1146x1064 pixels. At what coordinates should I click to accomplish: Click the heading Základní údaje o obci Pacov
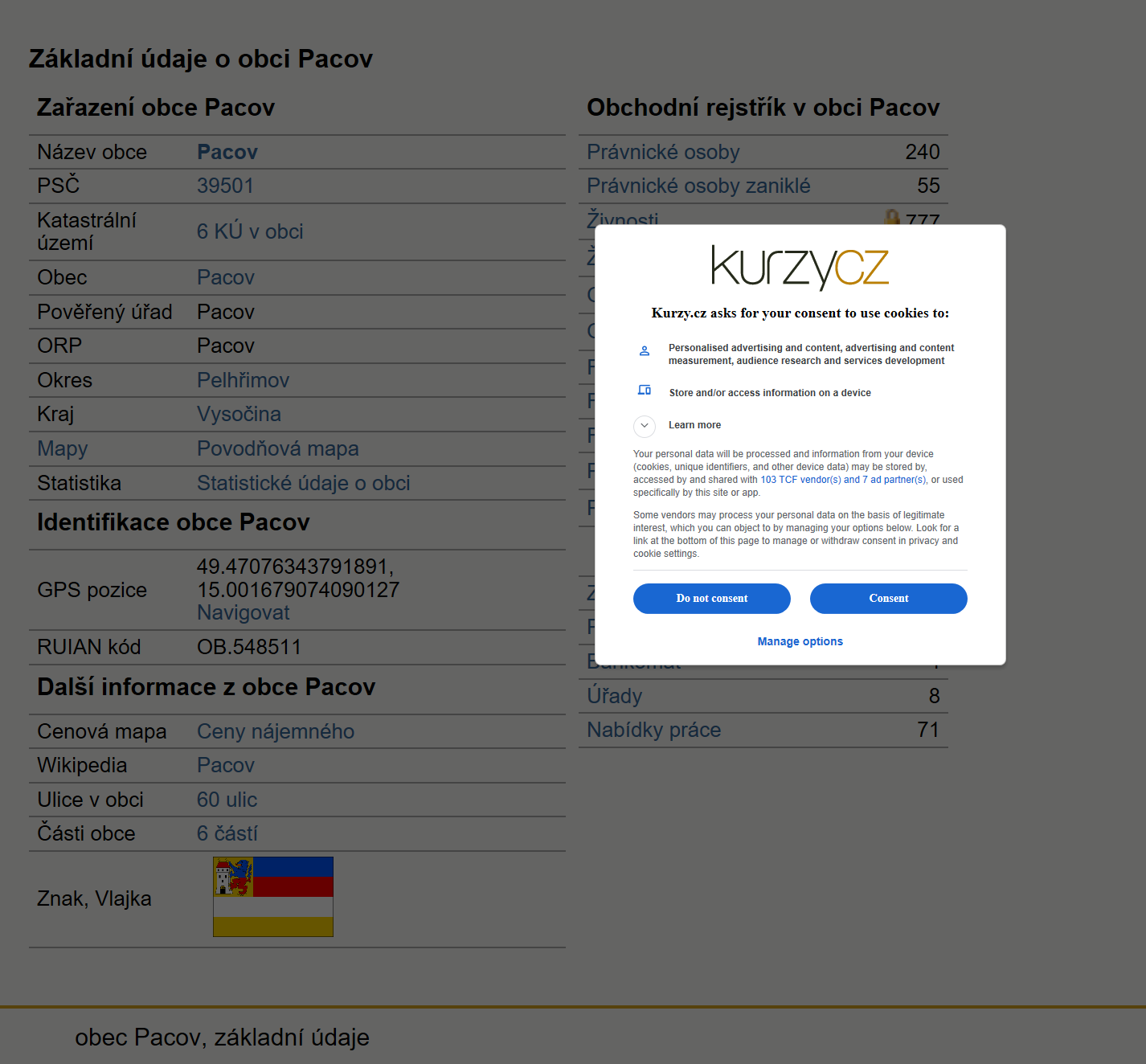[201, 59]
